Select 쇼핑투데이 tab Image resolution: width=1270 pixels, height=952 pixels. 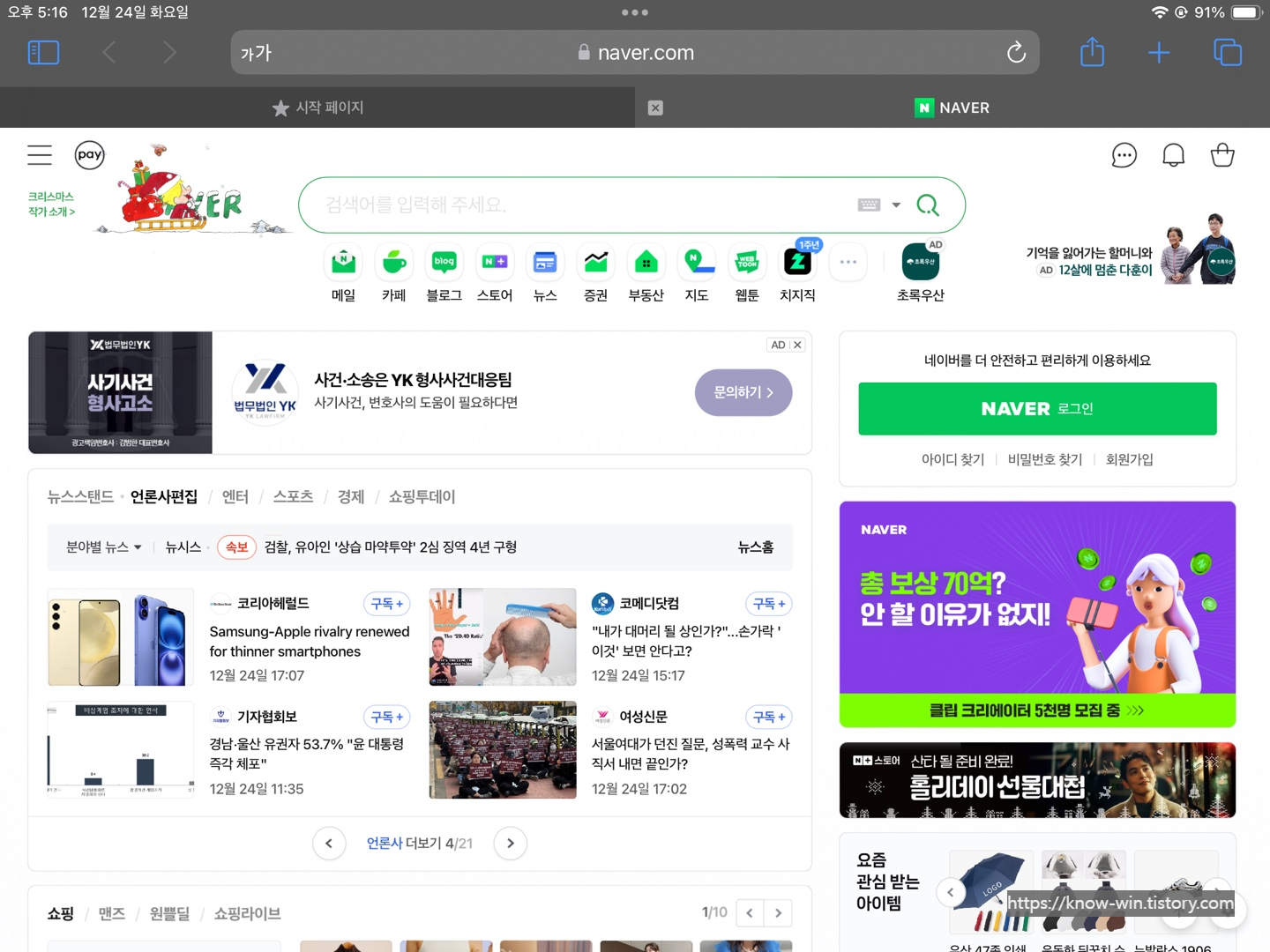click(x=422, y=497)
